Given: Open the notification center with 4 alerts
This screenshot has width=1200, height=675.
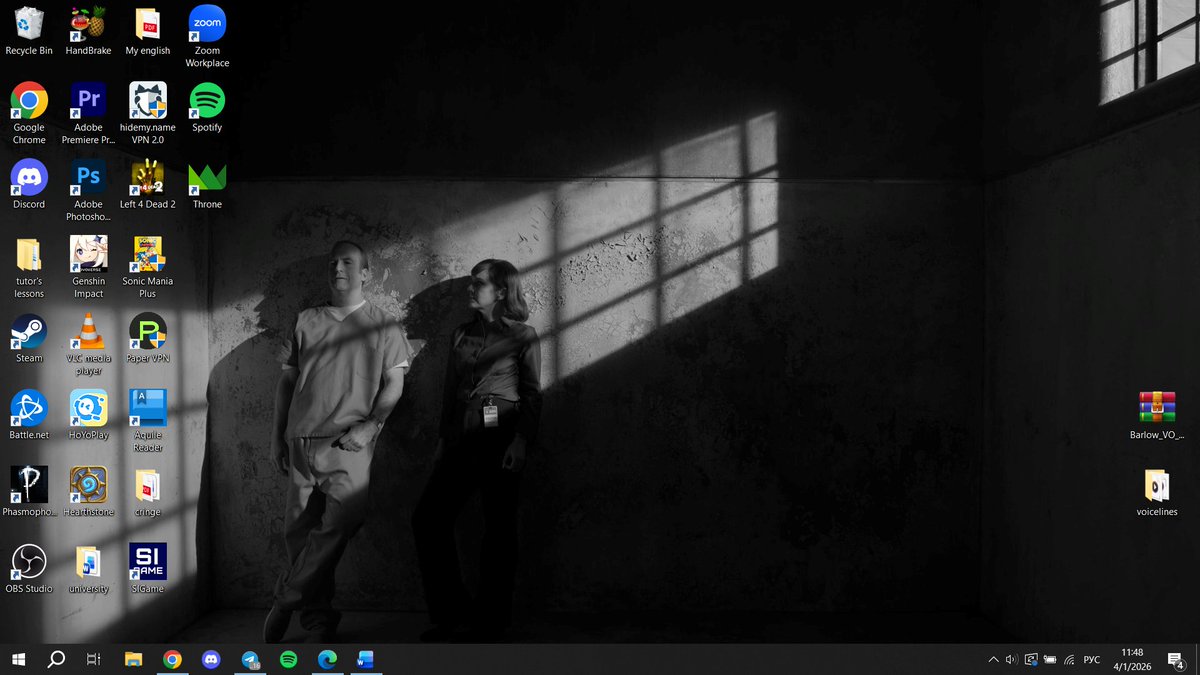Looking at the screenshot, I should pyautogui.click(x=1178, y=660).
